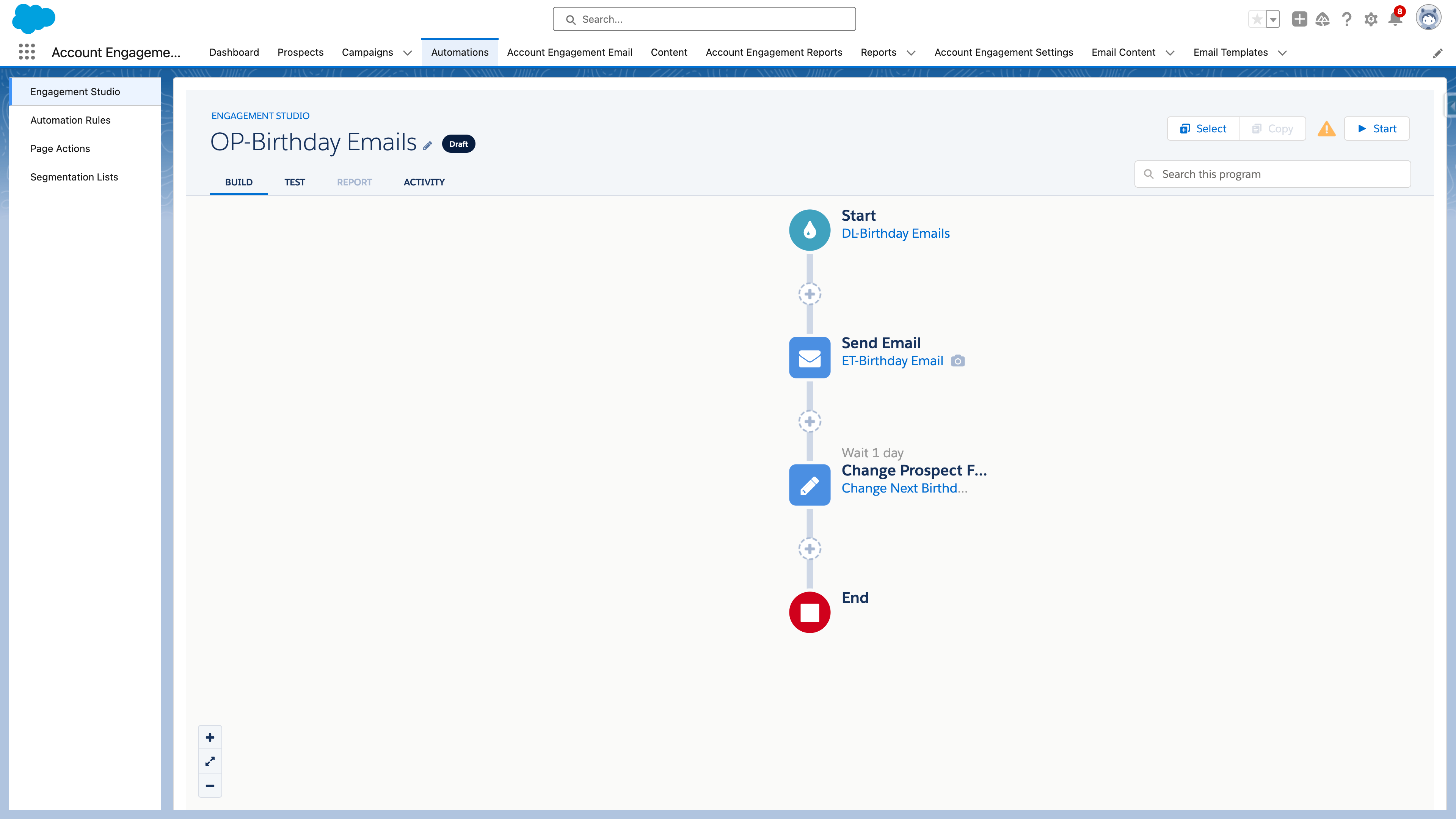
Task: Click the Start step label
Action: pos(858,215)
